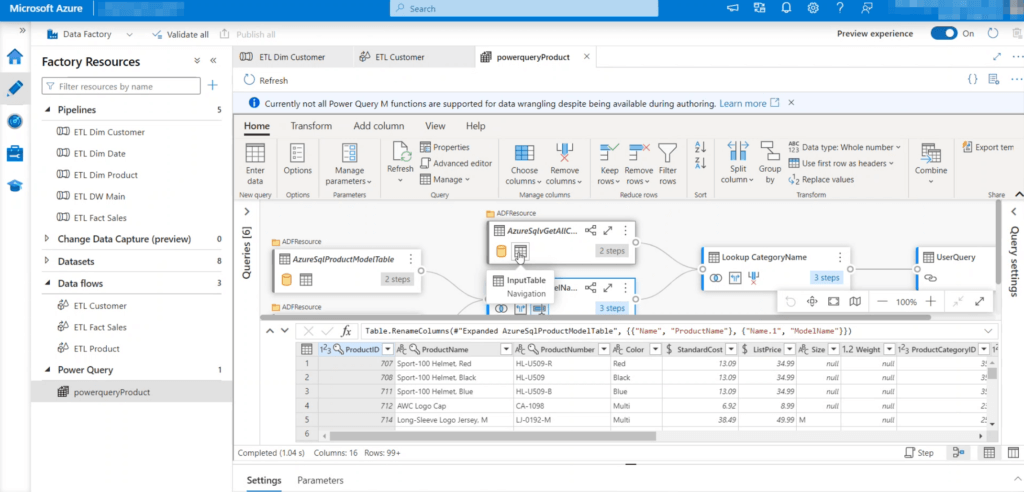Click the Filter resources by name field

[x=121, y=86]
